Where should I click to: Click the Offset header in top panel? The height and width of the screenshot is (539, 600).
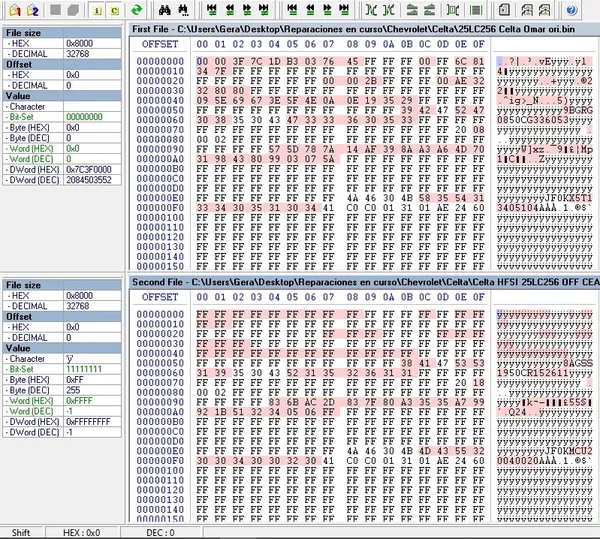pyautogui.click(x=62, y=64)
